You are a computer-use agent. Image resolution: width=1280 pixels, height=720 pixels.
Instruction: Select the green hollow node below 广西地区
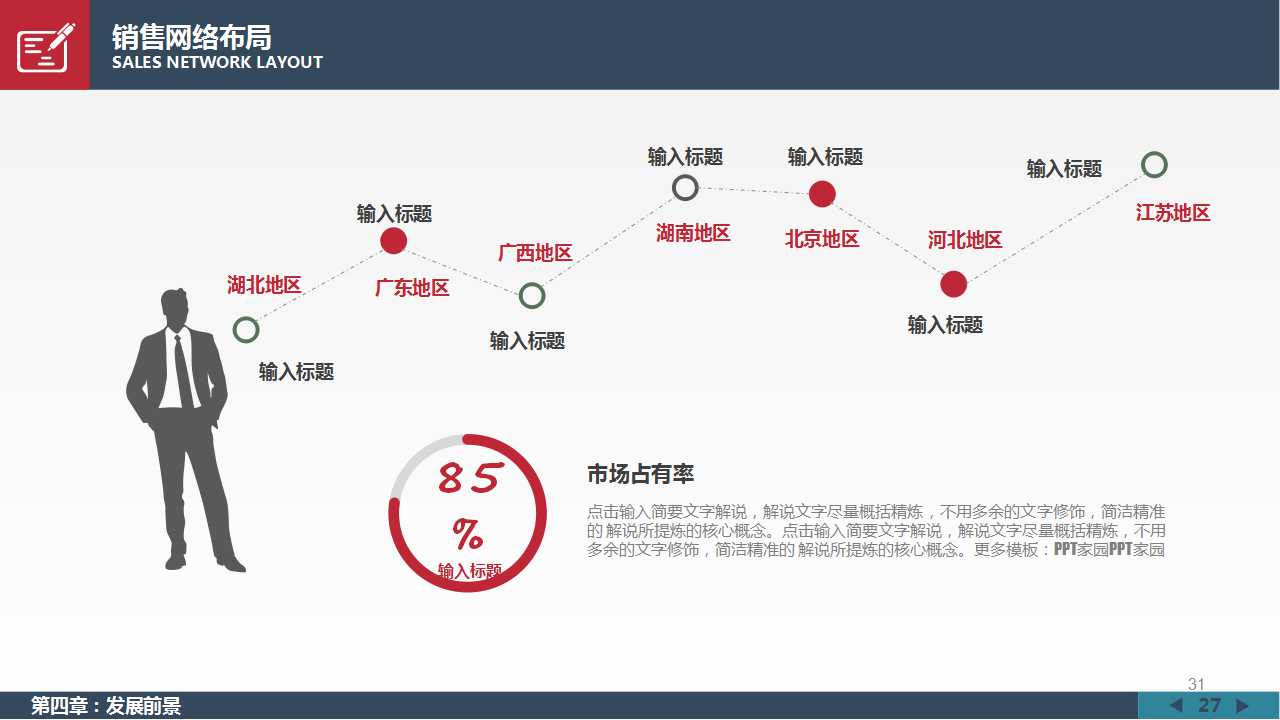coord(532,296)
